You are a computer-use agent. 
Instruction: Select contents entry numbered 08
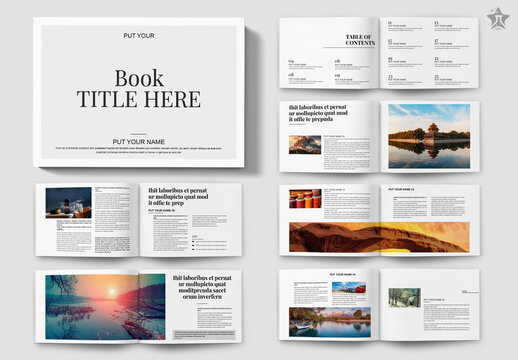[305, 78]
